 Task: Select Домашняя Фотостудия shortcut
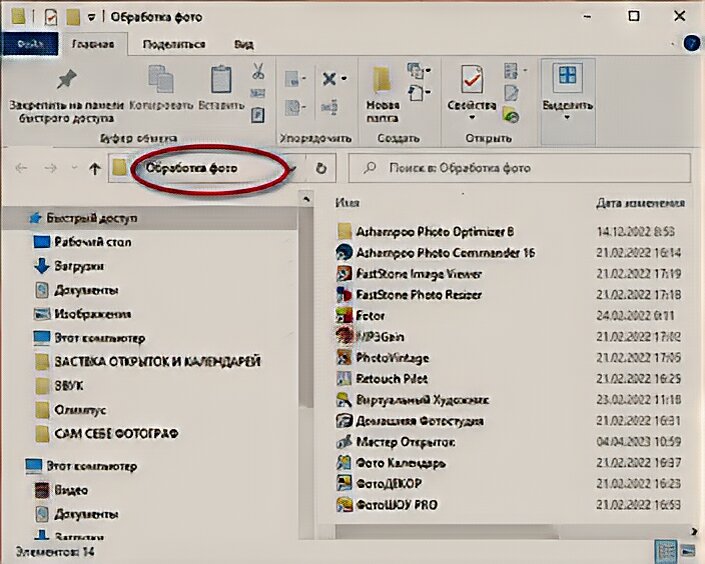[x=410, y=421]
